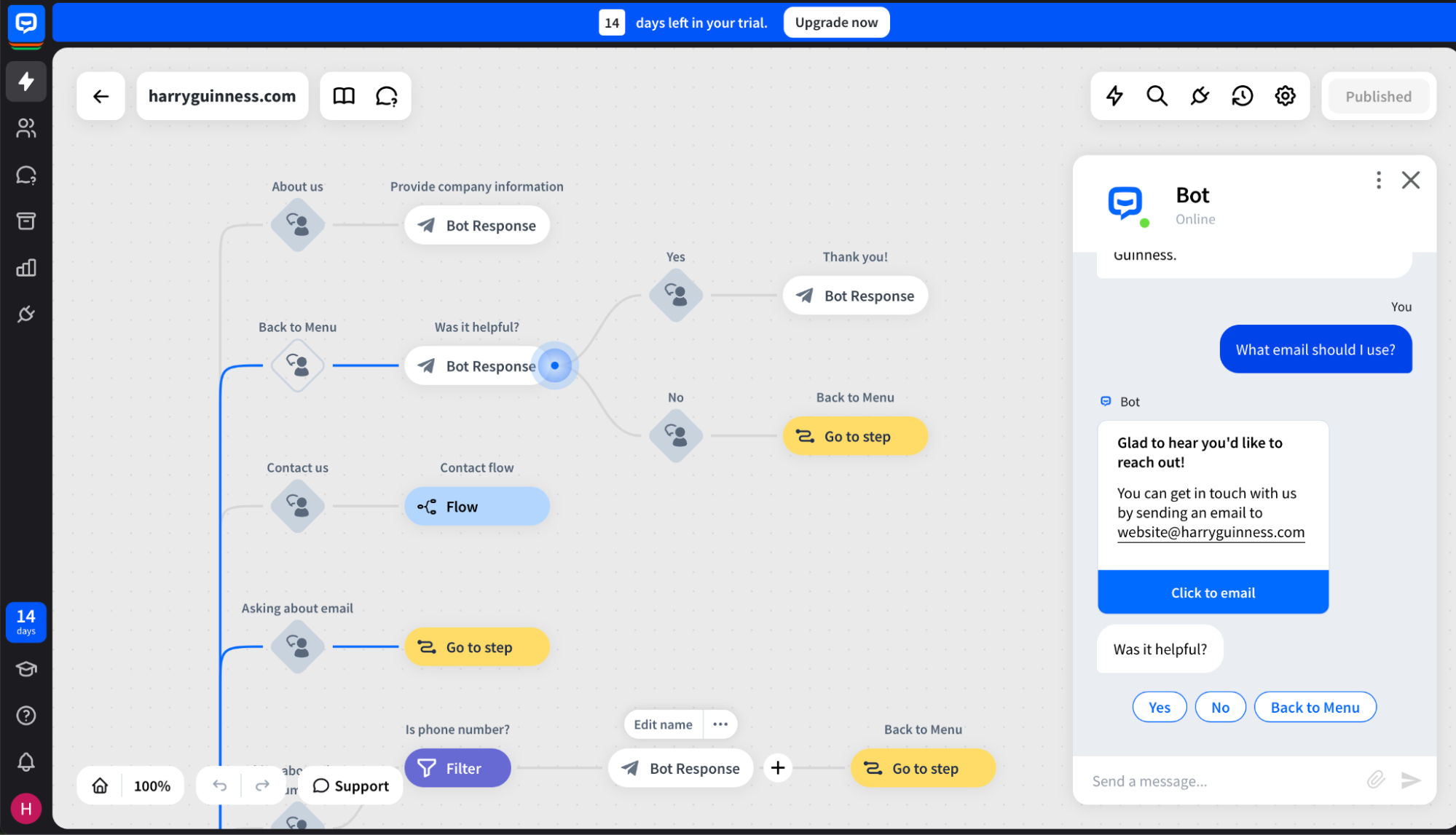Answer No in the chat widget

(1220, 706)
